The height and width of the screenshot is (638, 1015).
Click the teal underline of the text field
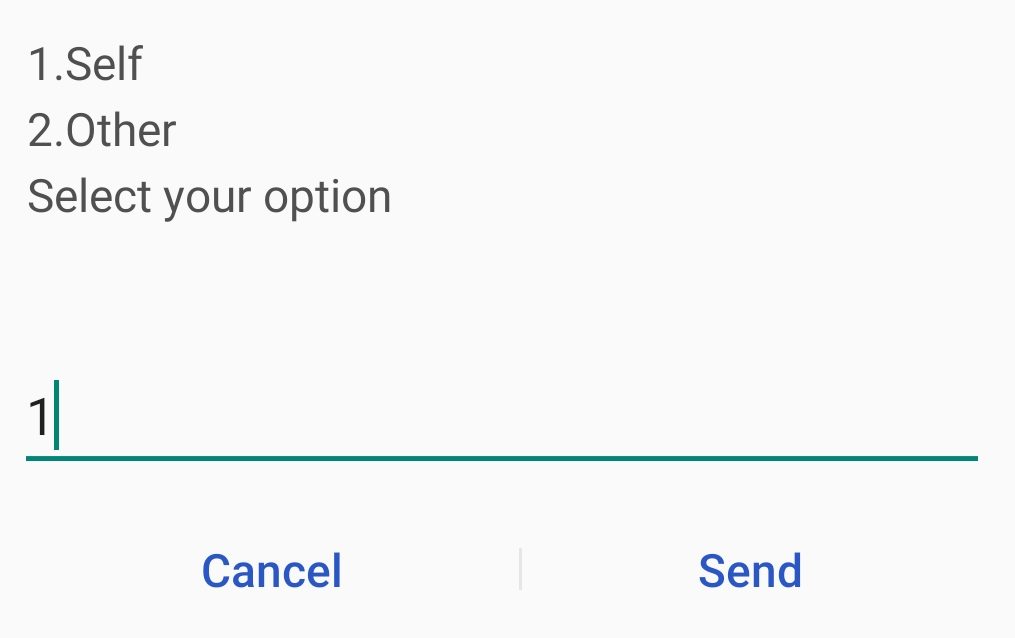click(500, 458)
